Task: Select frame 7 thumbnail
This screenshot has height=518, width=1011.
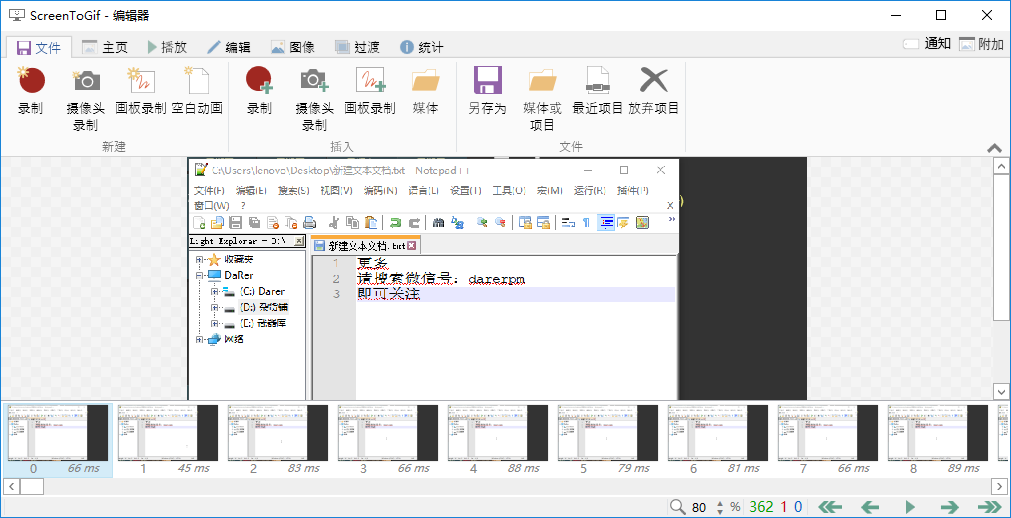Action: tap(828, 432)
